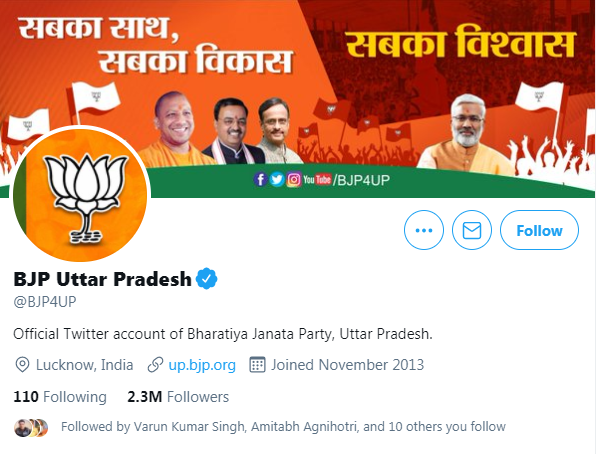Click the blue verified badge icon
This screenshot has height=454, width=596.
click(x=206, y=279)
